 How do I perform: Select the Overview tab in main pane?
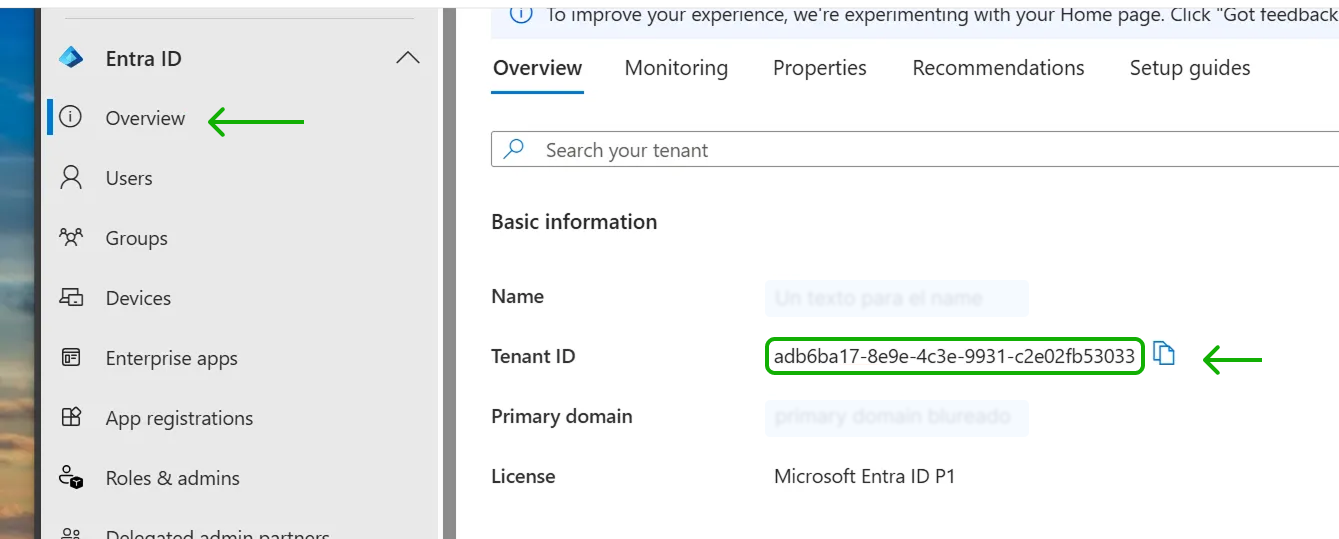pos(537,68)
